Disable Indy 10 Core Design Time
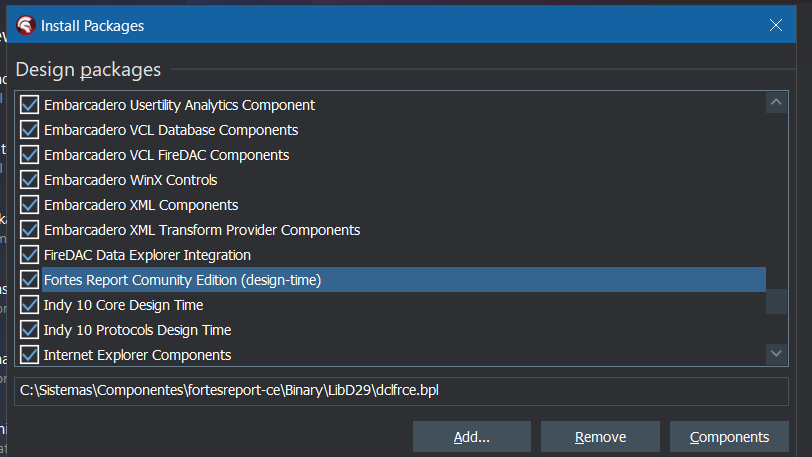The height and width of the screenshot is (457, 812). point(30,305)
